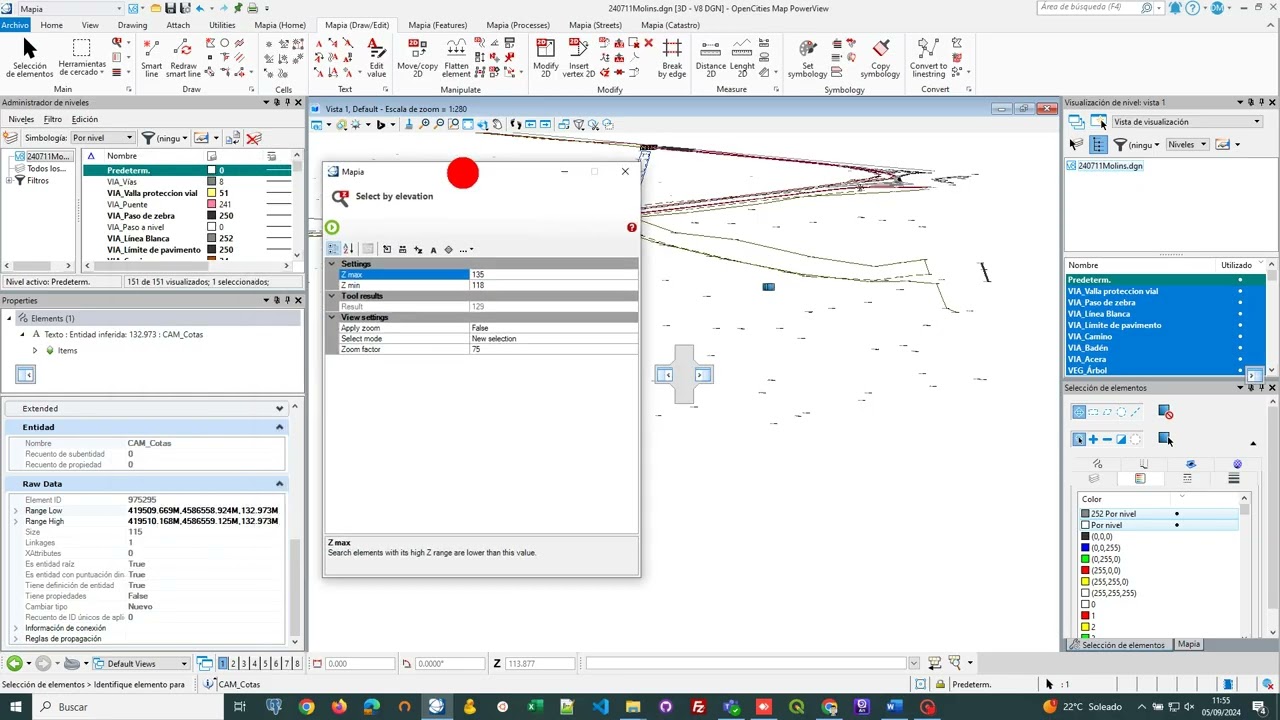Open the red help icon in Mapia dialog
This screenshot has width=1280, height=720.
(631, 227)
